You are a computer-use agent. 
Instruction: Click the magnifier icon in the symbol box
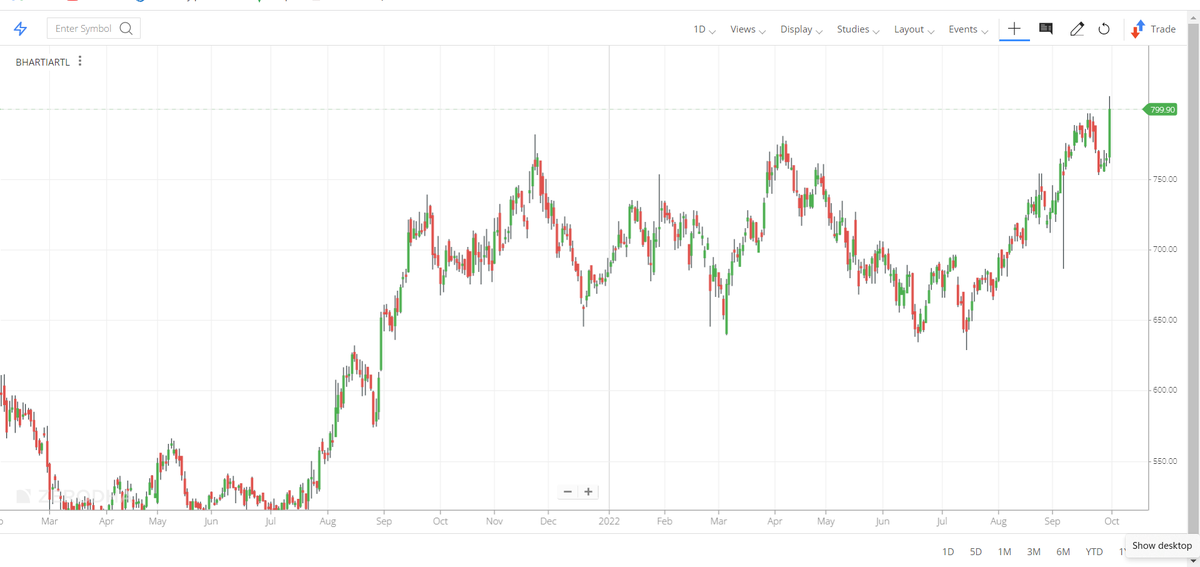point(126,29)
